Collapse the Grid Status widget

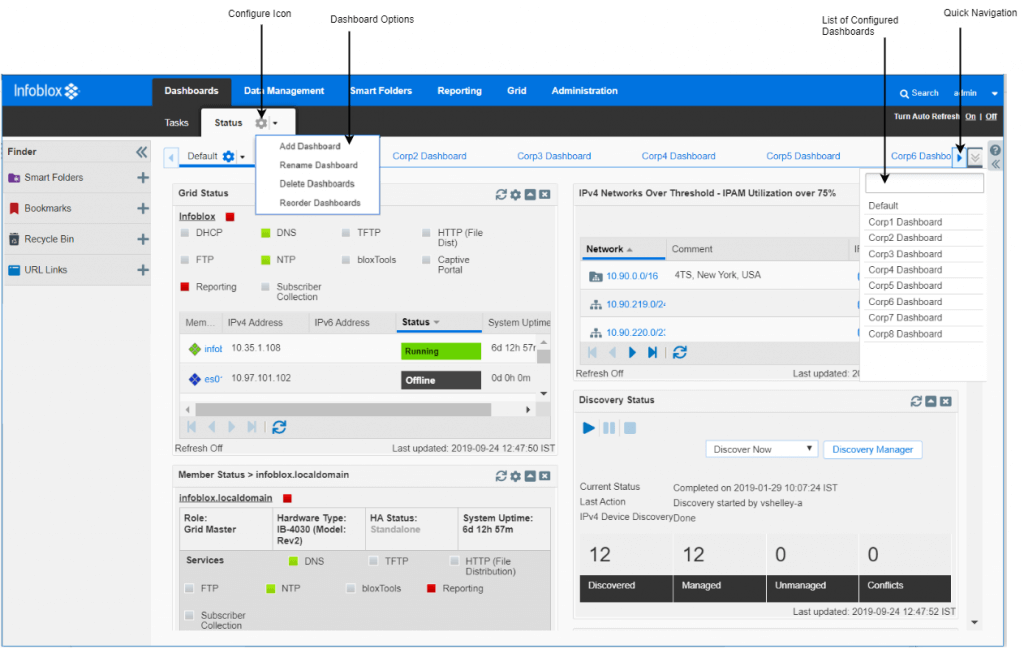[x=530, y=195]
